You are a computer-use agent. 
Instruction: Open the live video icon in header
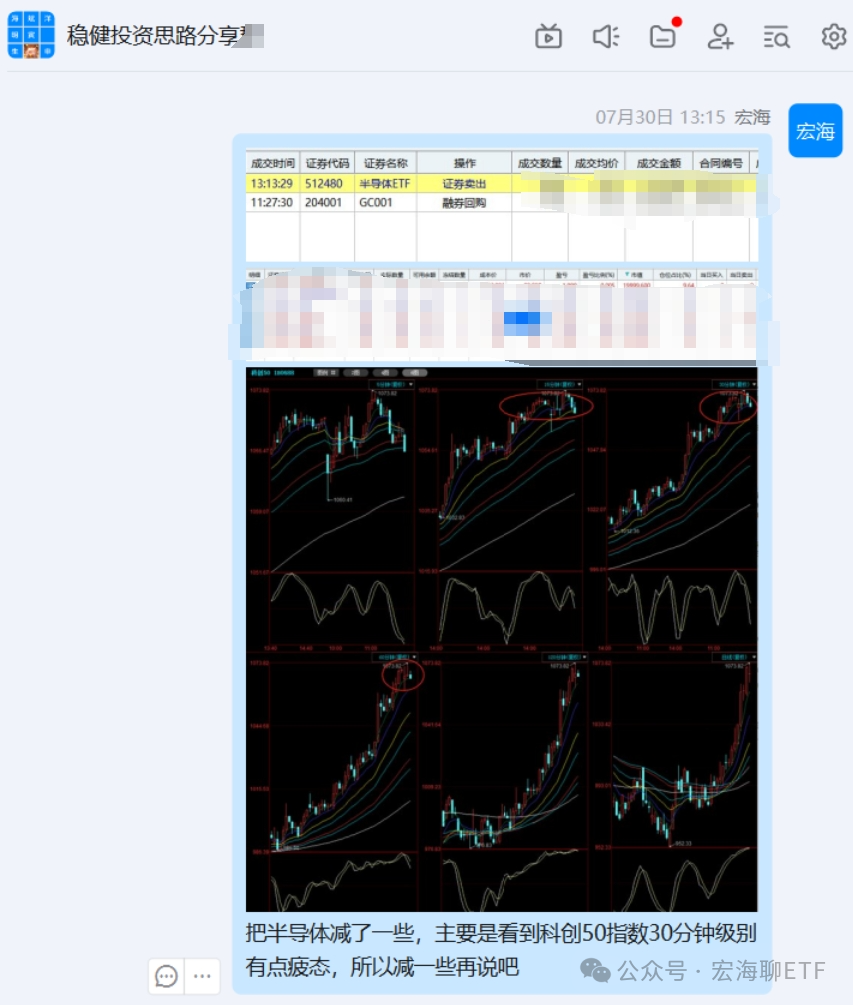[549, 37]
